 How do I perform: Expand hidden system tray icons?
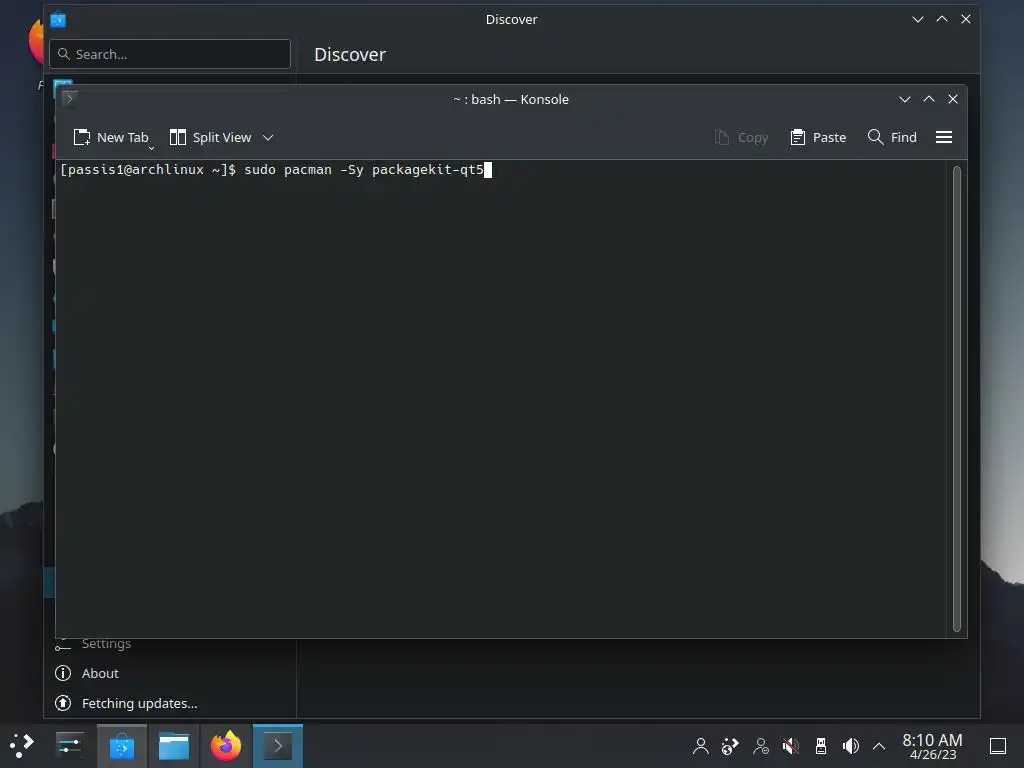(879, 746)
